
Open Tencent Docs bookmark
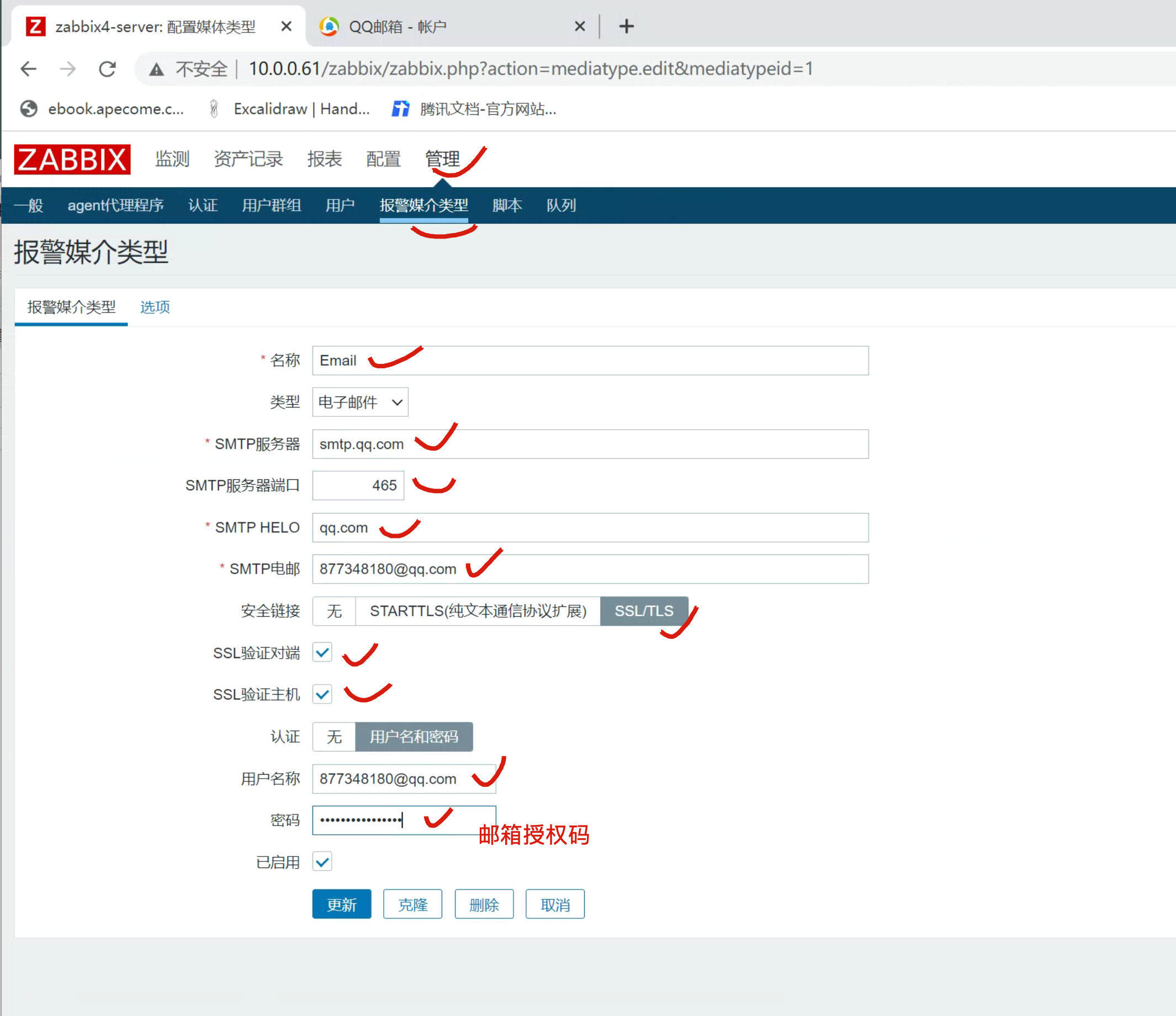(x=474, y=109)
